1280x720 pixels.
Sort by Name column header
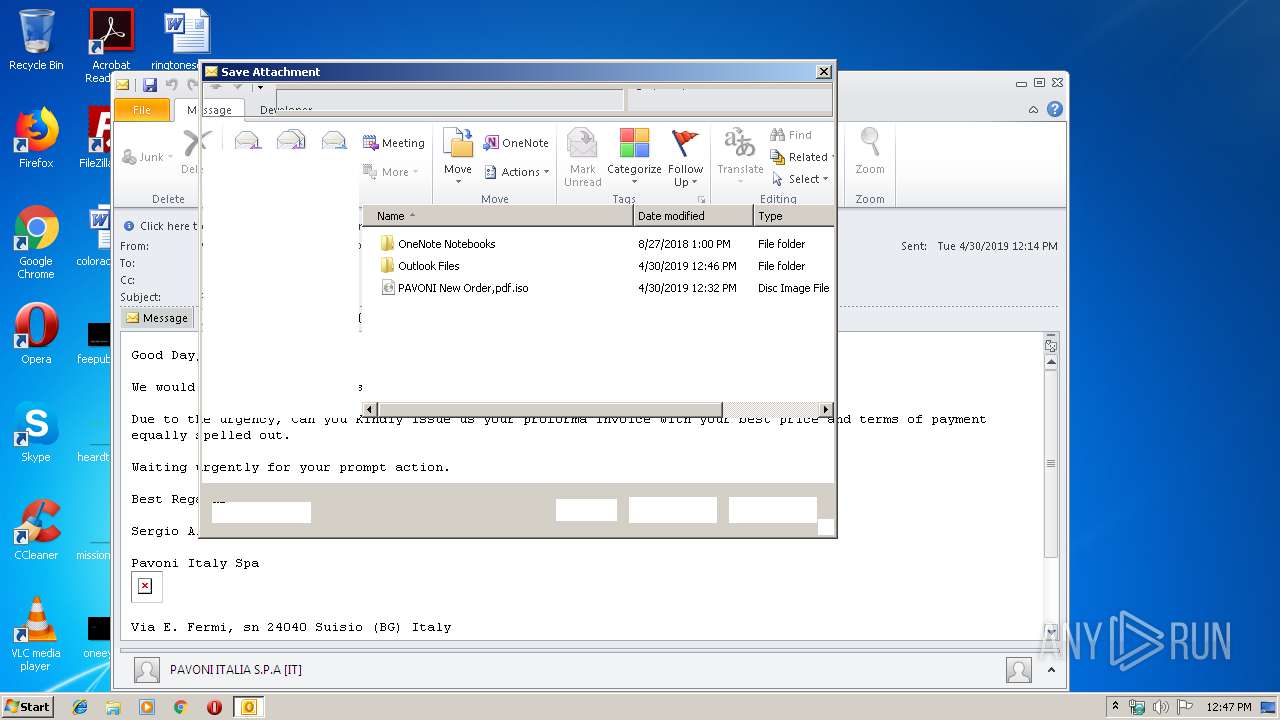coord(497,216)
